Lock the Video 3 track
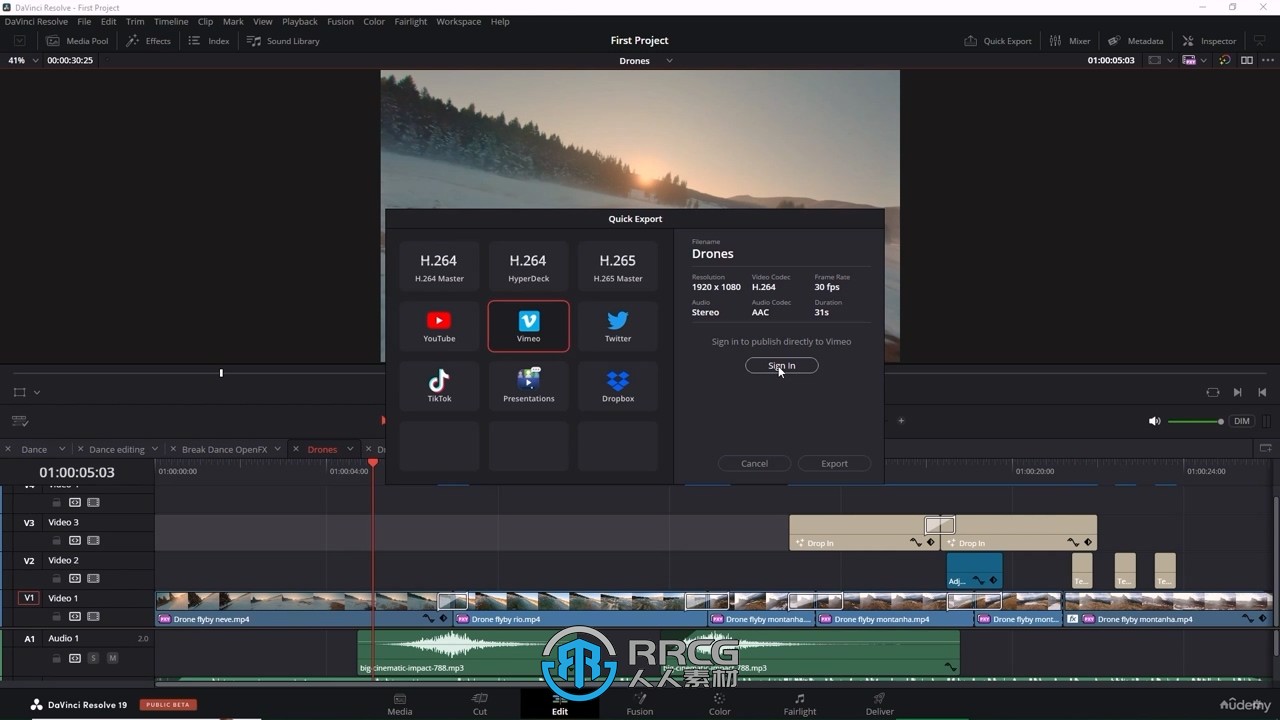The height and width of the screenshot is (720, 1280). [x=56, y=541]
